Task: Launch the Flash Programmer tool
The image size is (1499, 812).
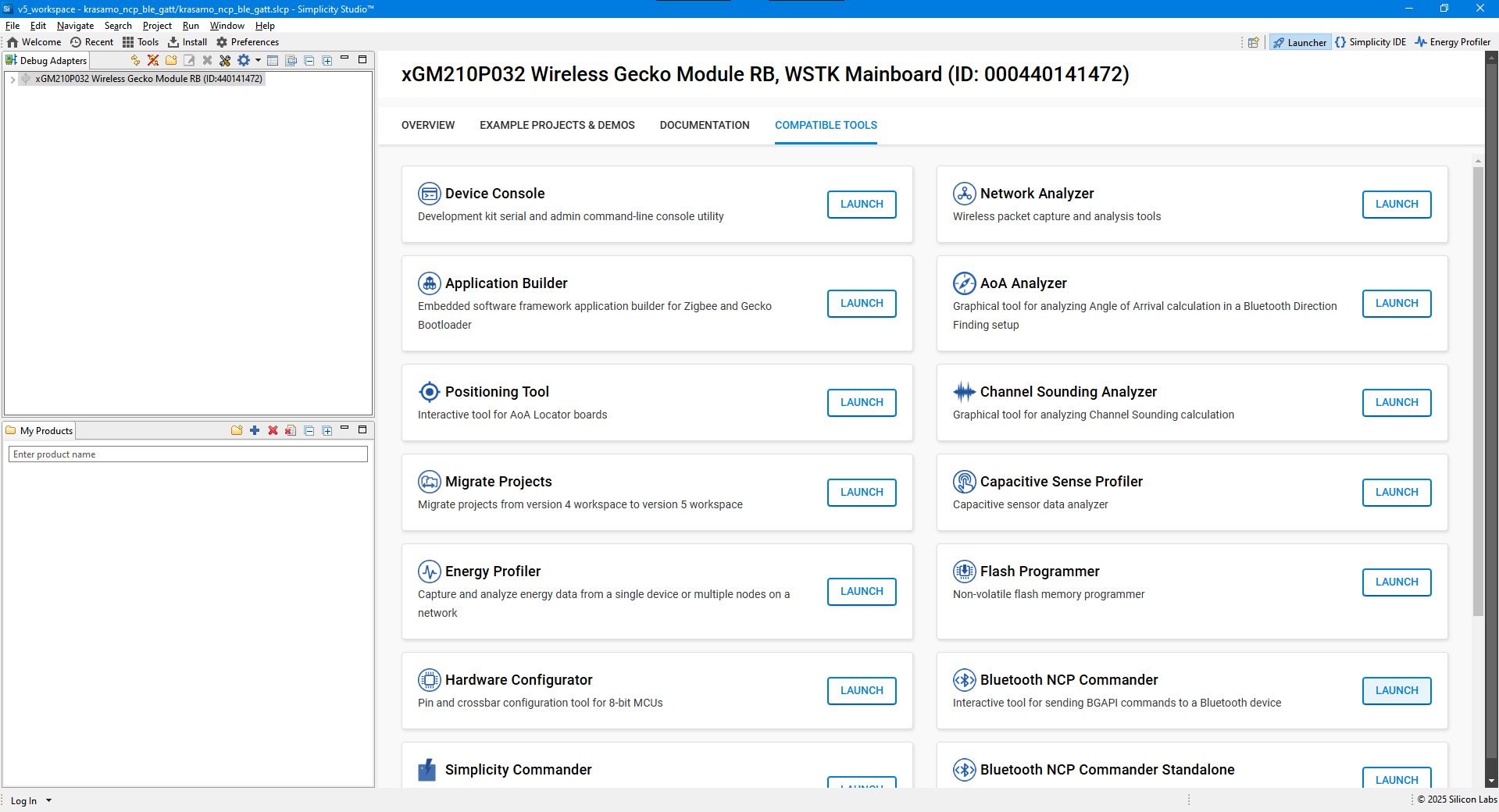Action: click(1397, 582)
